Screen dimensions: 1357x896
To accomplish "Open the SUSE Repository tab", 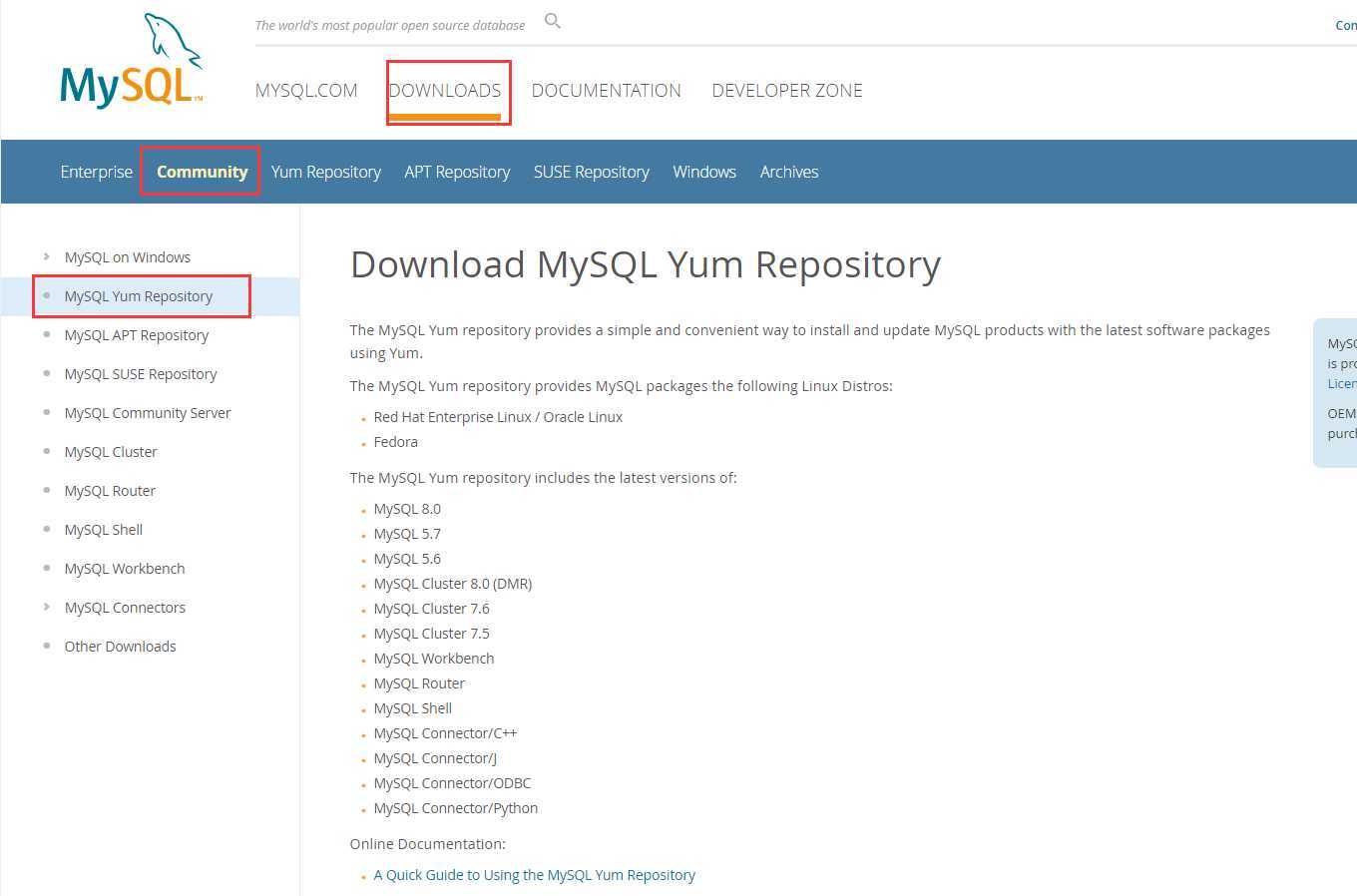I will point(592,172).
